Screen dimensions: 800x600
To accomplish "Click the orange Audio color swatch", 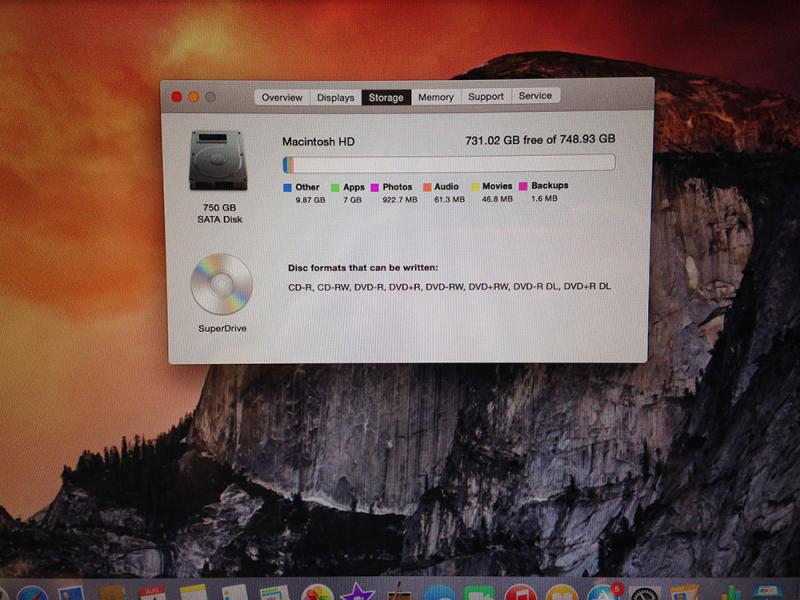I will click(427, 187).
